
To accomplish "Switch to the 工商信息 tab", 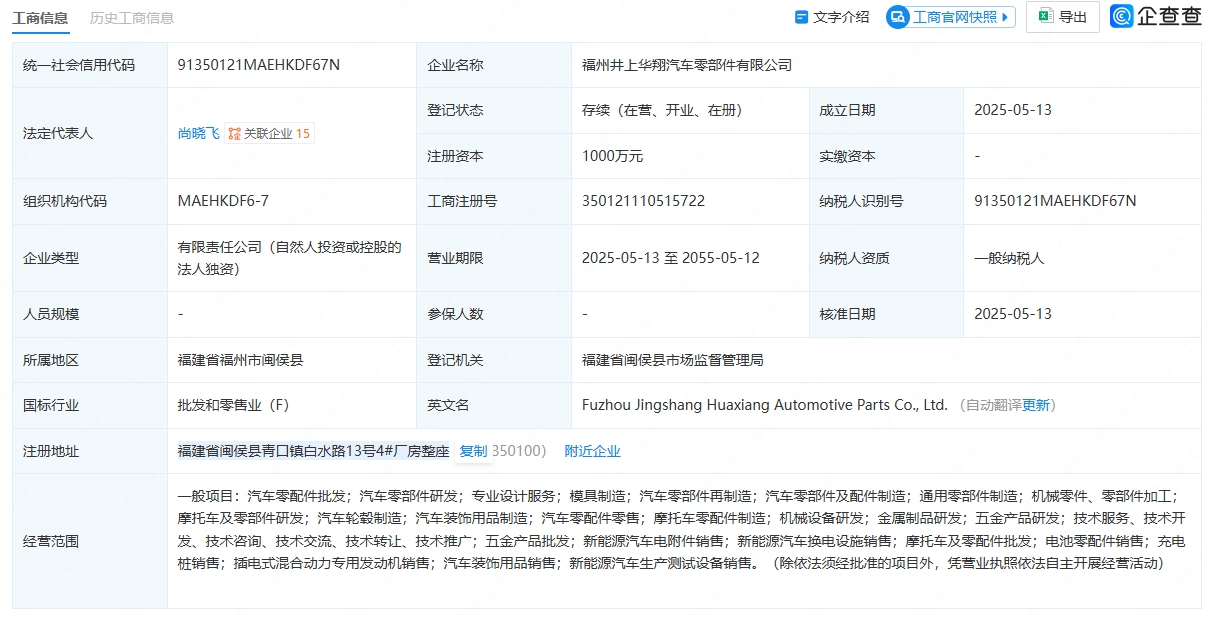I will pos(41,17).
